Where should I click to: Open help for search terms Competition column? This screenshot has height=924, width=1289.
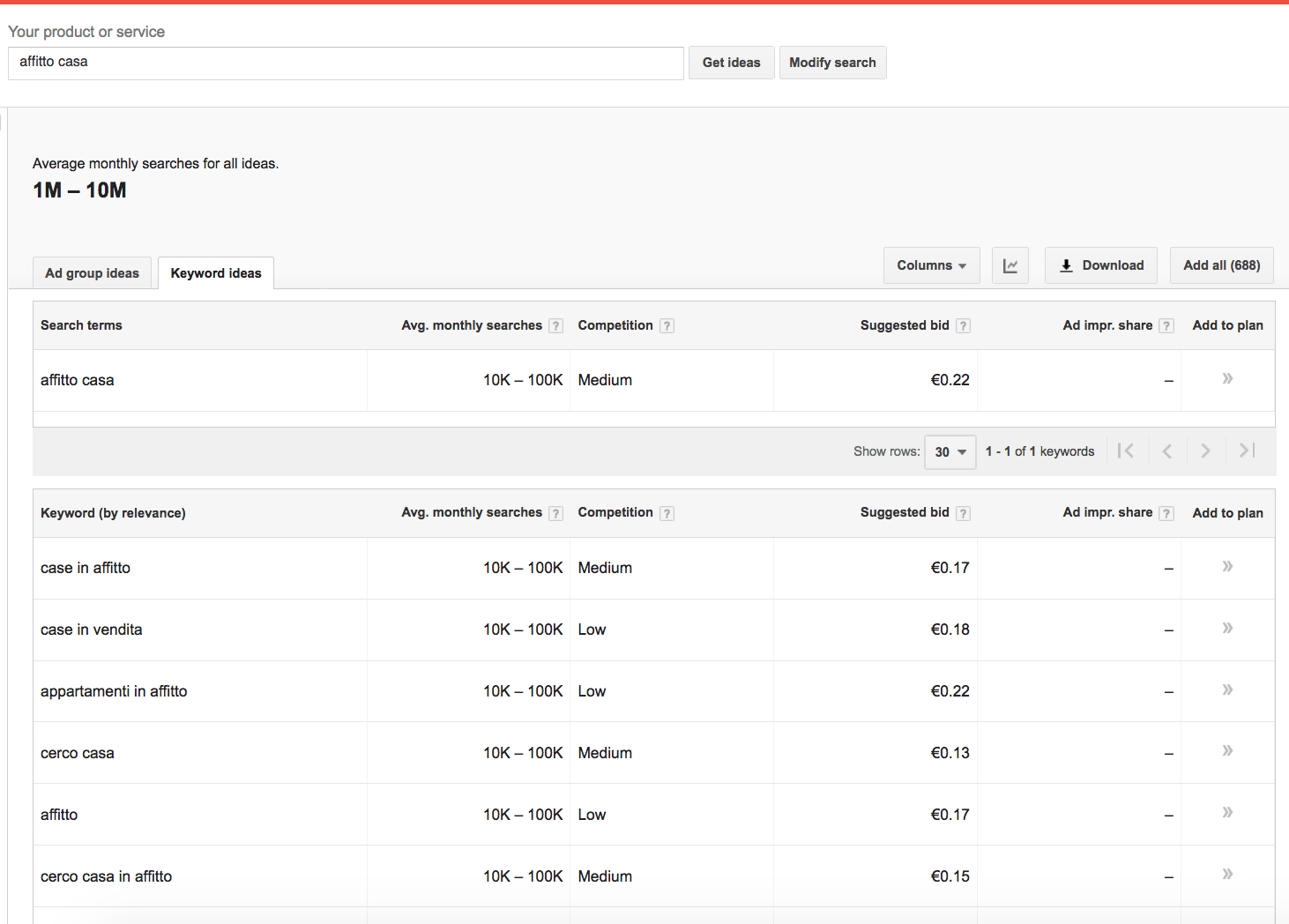tap(667, 326)
